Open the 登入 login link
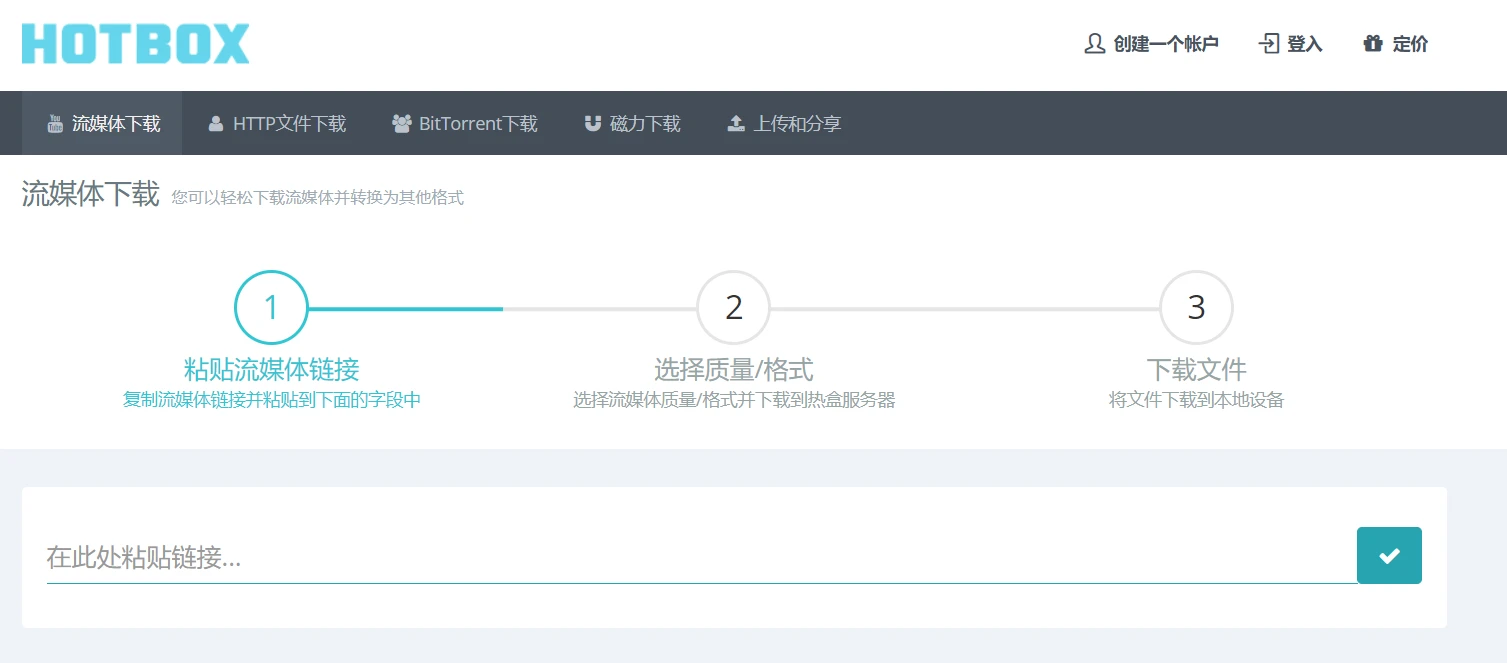 1291,44
